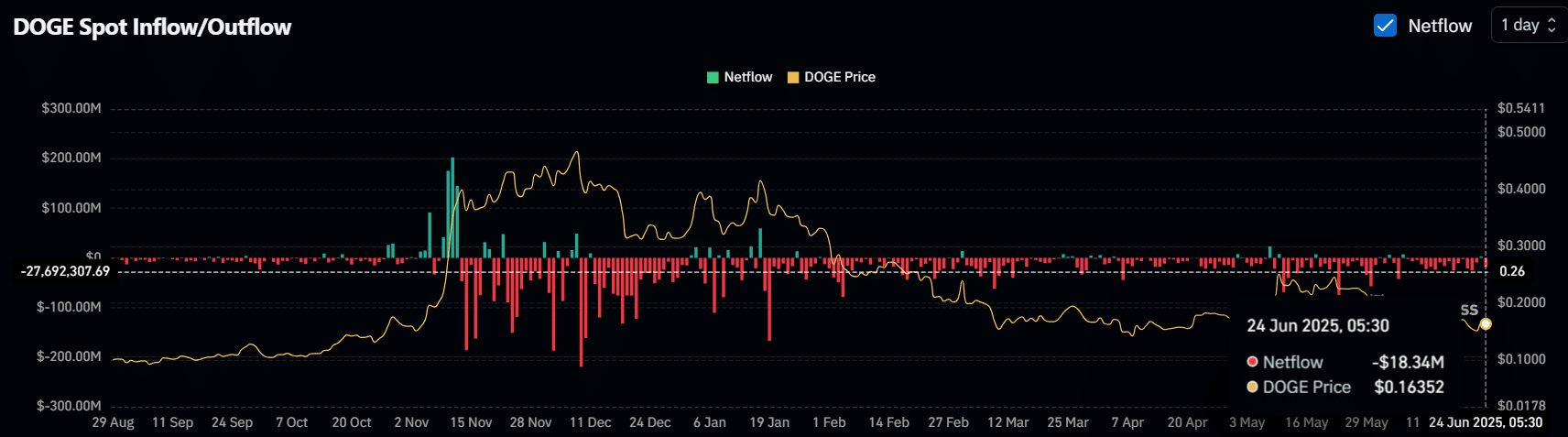Select the 11 Dec date on the timeline
The width and height of the screenshot is (1568, 437).
[x=590, y=422]
